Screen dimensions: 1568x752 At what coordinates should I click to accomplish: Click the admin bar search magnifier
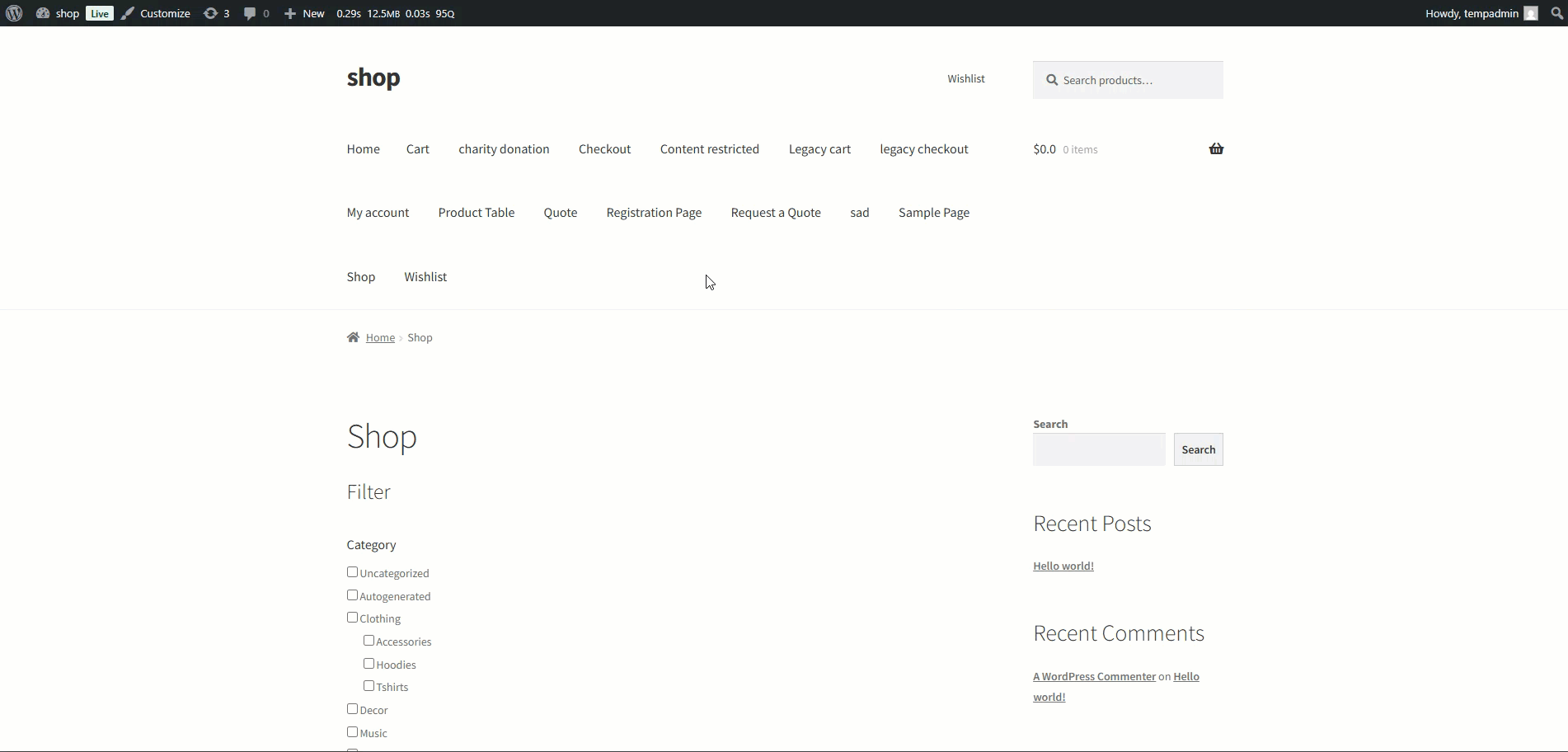1556,13
